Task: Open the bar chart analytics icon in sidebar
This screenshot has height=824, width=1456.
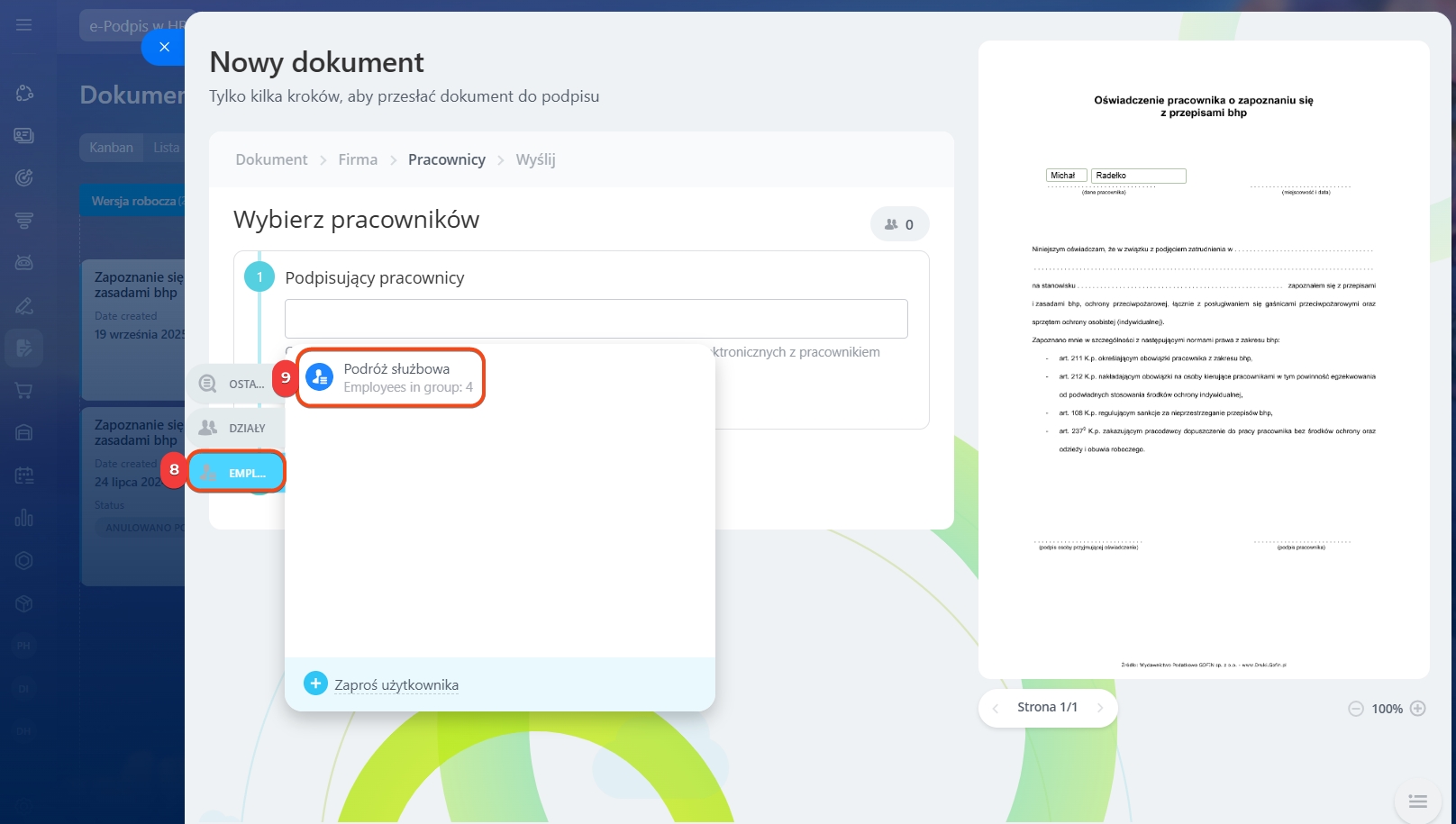Action: [x=24, y=518]
